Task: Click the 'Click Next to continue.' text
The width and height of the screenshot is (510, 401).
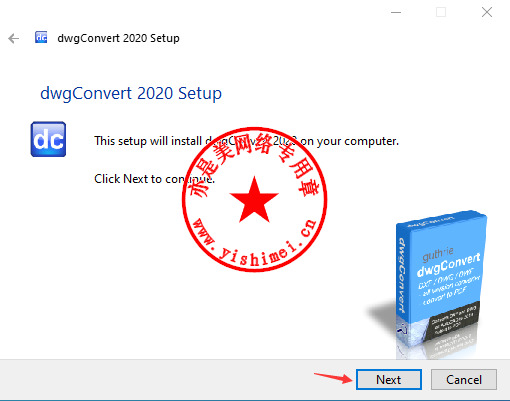Action: 154,179
